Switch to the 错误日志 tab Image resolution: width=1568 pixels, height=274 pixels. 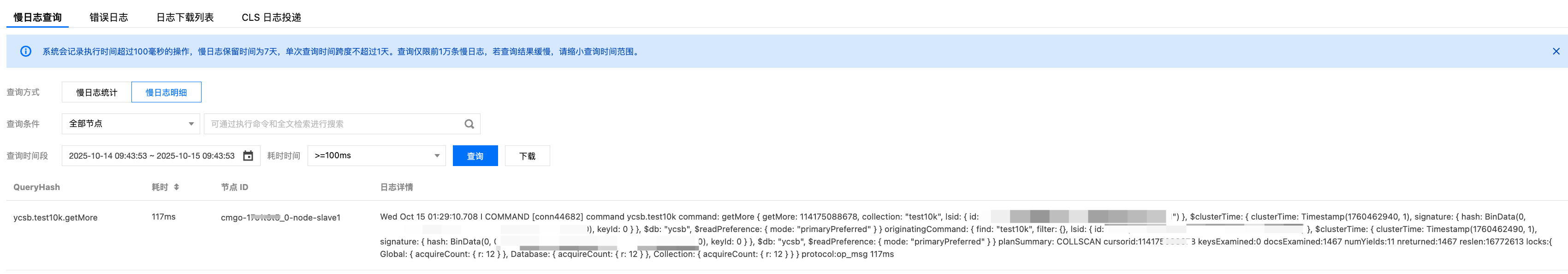click(x=108, y=18)
